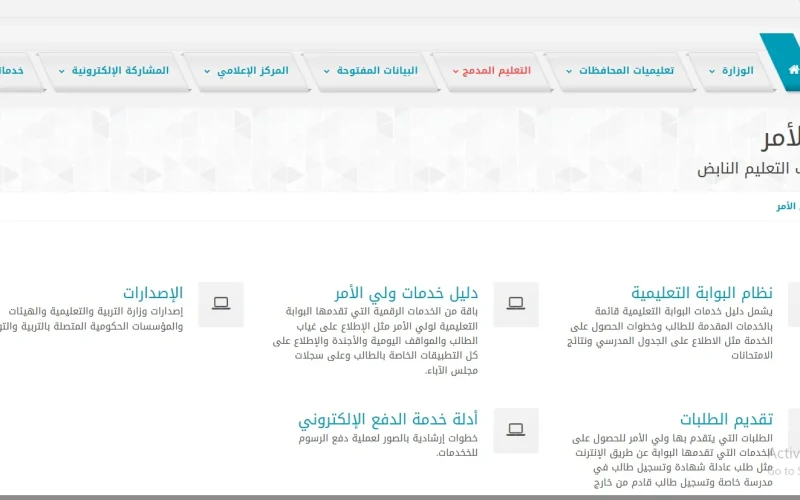Expand the الوزارة dropdown arrow

point(712,72)
